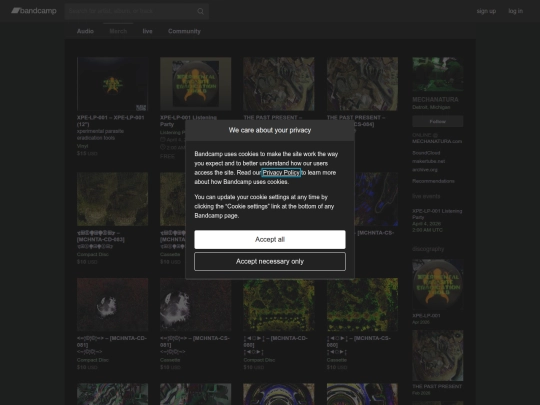Open the Privacy Policy link
The height and width of the screenshot is (405, 540).
click(281, 173)
